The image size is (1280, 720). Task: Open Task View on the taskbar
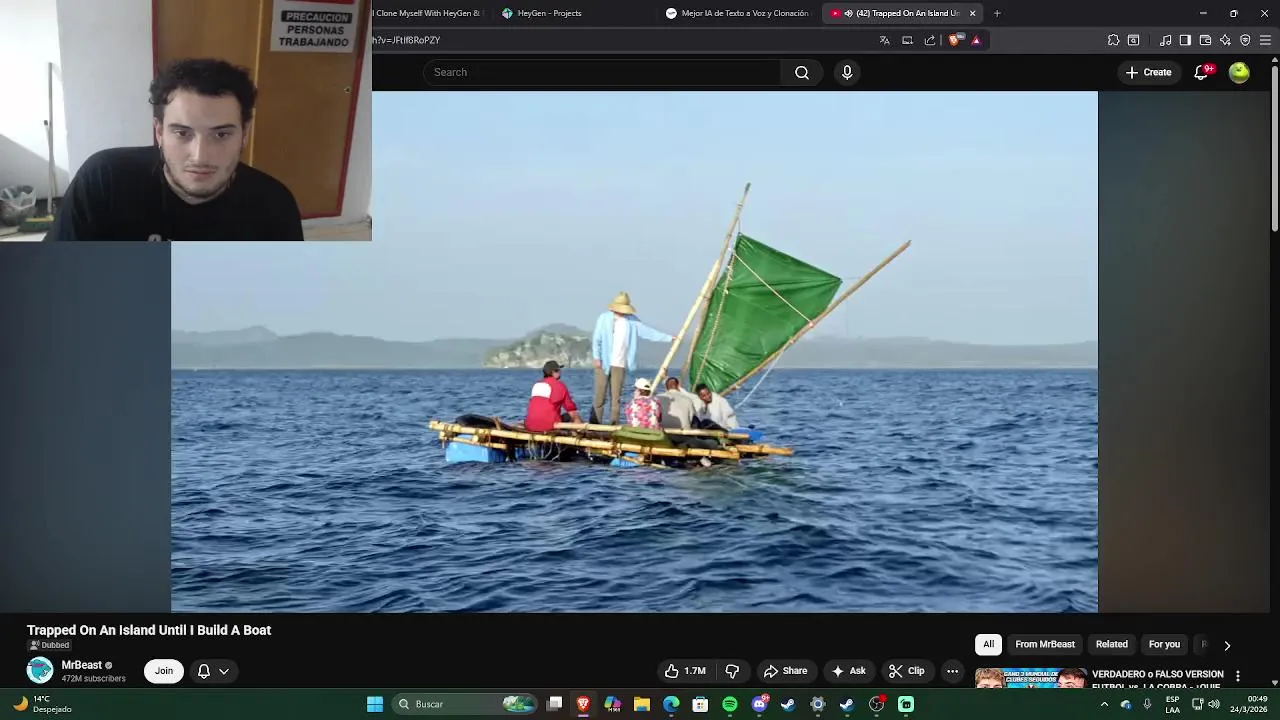pyautogui.click(x=555, y=704)
